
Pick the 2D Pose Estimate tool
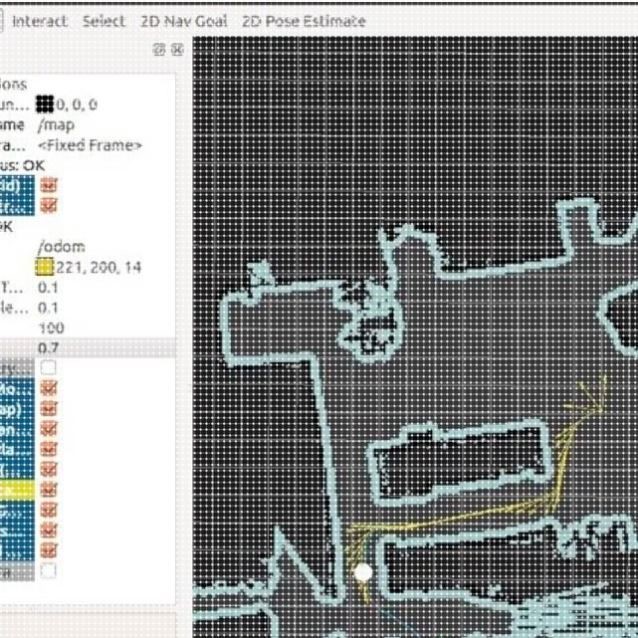tap(304, 21)
